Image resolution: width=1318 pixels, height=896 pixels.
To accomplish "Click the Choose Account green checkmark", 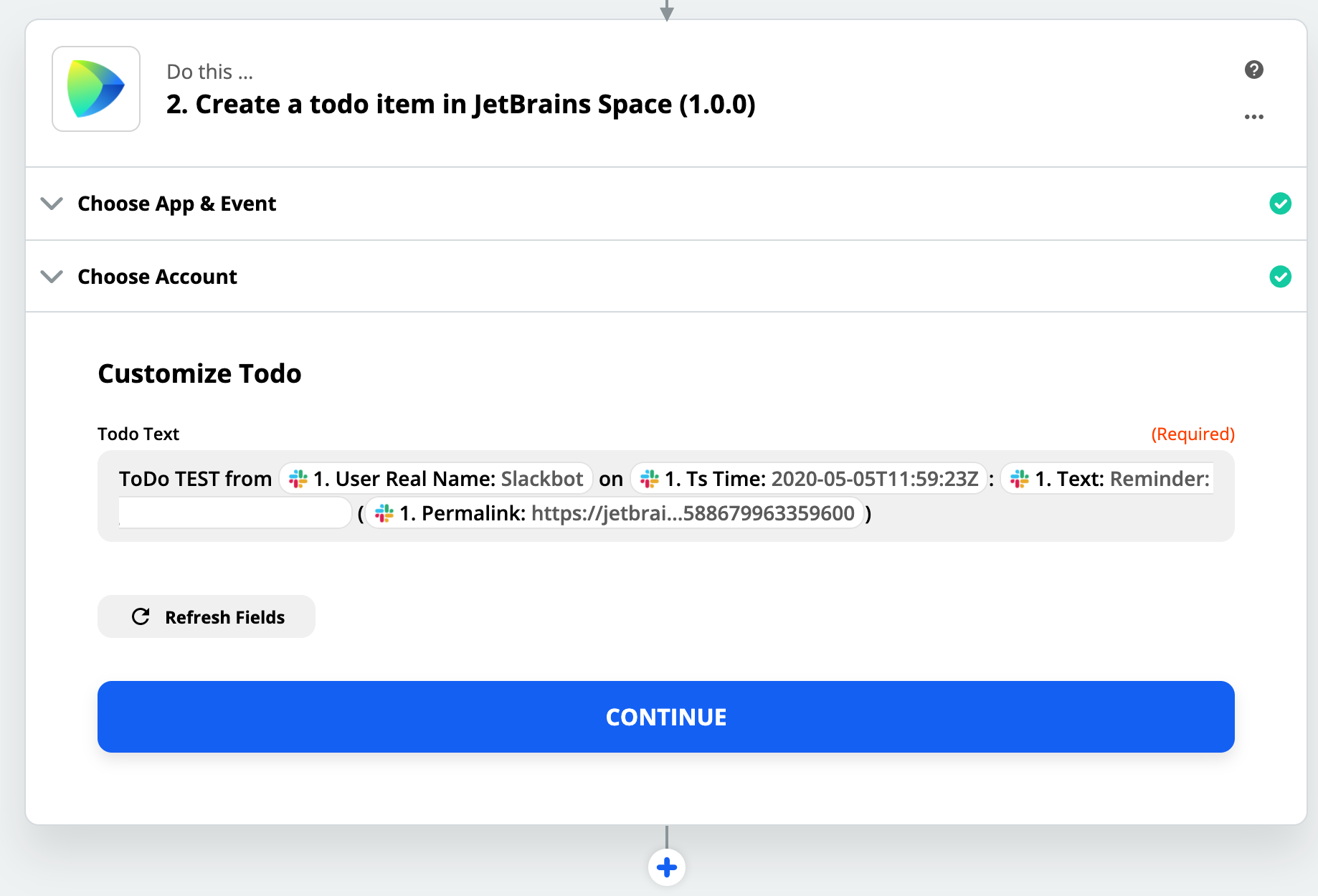I will (x=1280, y=277).
